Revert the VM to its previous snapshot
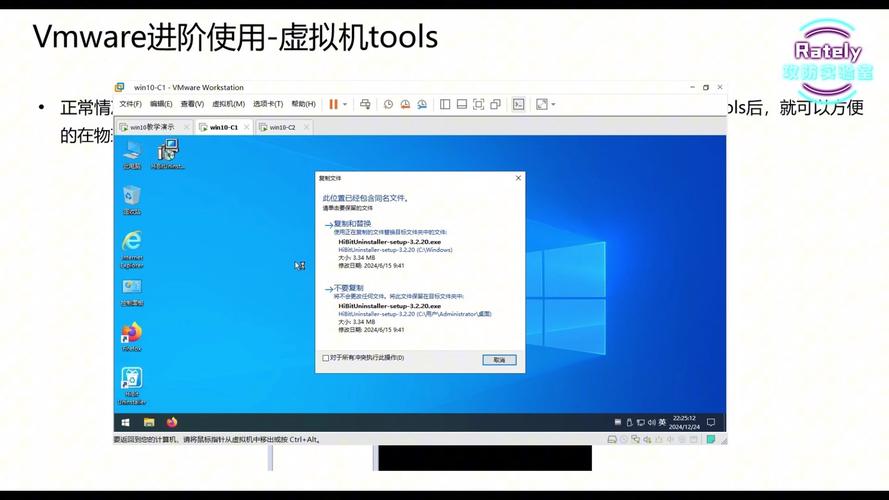889x500 pixels. coord(405,104)
